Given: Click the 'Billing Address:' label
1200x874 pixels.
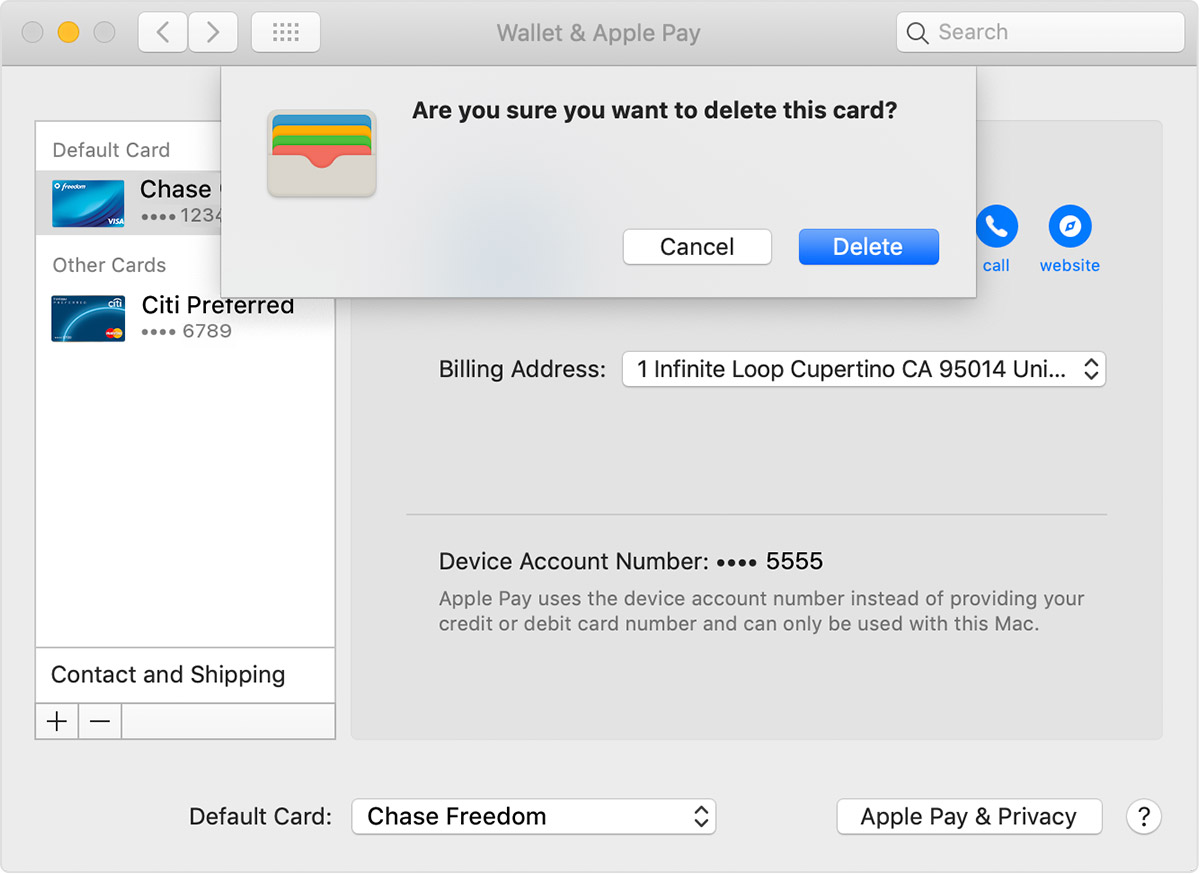Looking at the screenshot, I should coord(522,369).
